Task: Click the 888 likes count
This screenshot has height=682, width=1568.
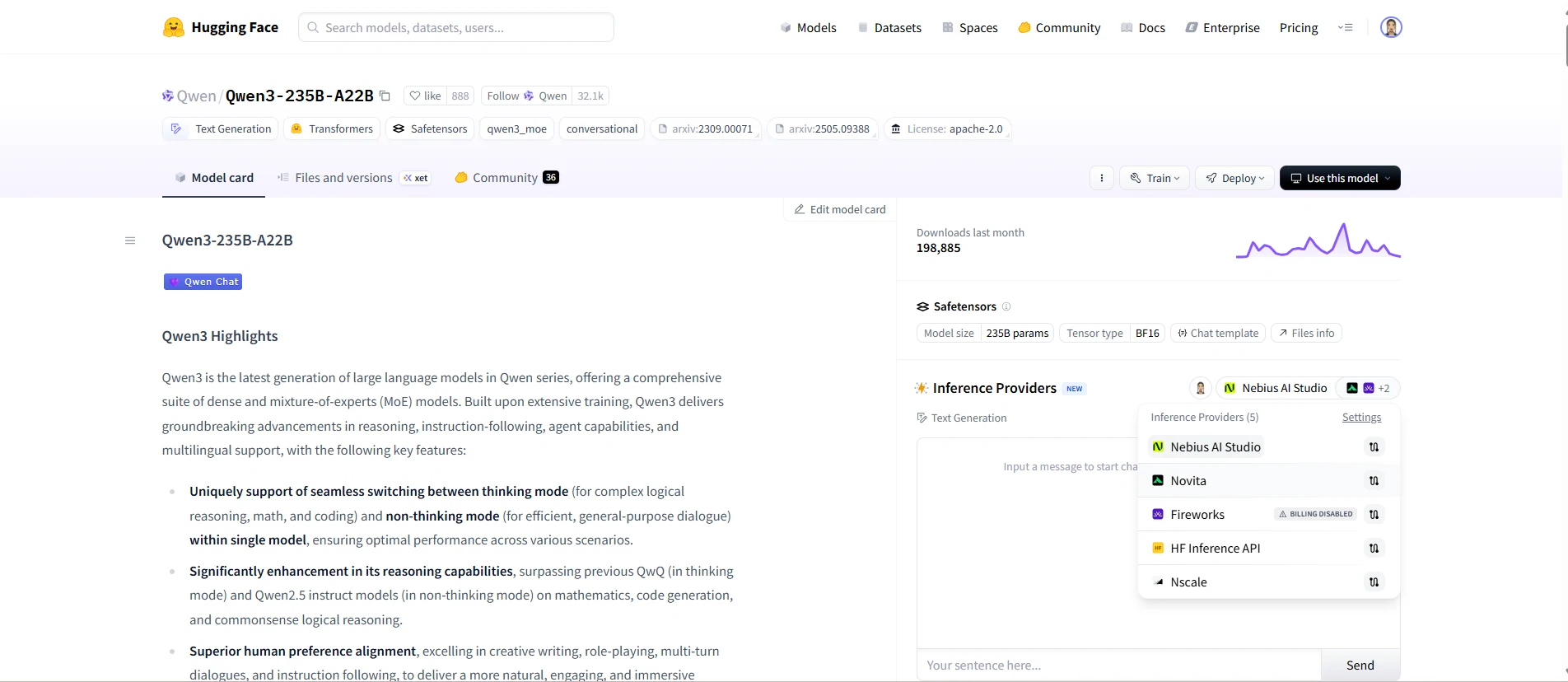Action: pyautogui.click(x=460, y=96)
